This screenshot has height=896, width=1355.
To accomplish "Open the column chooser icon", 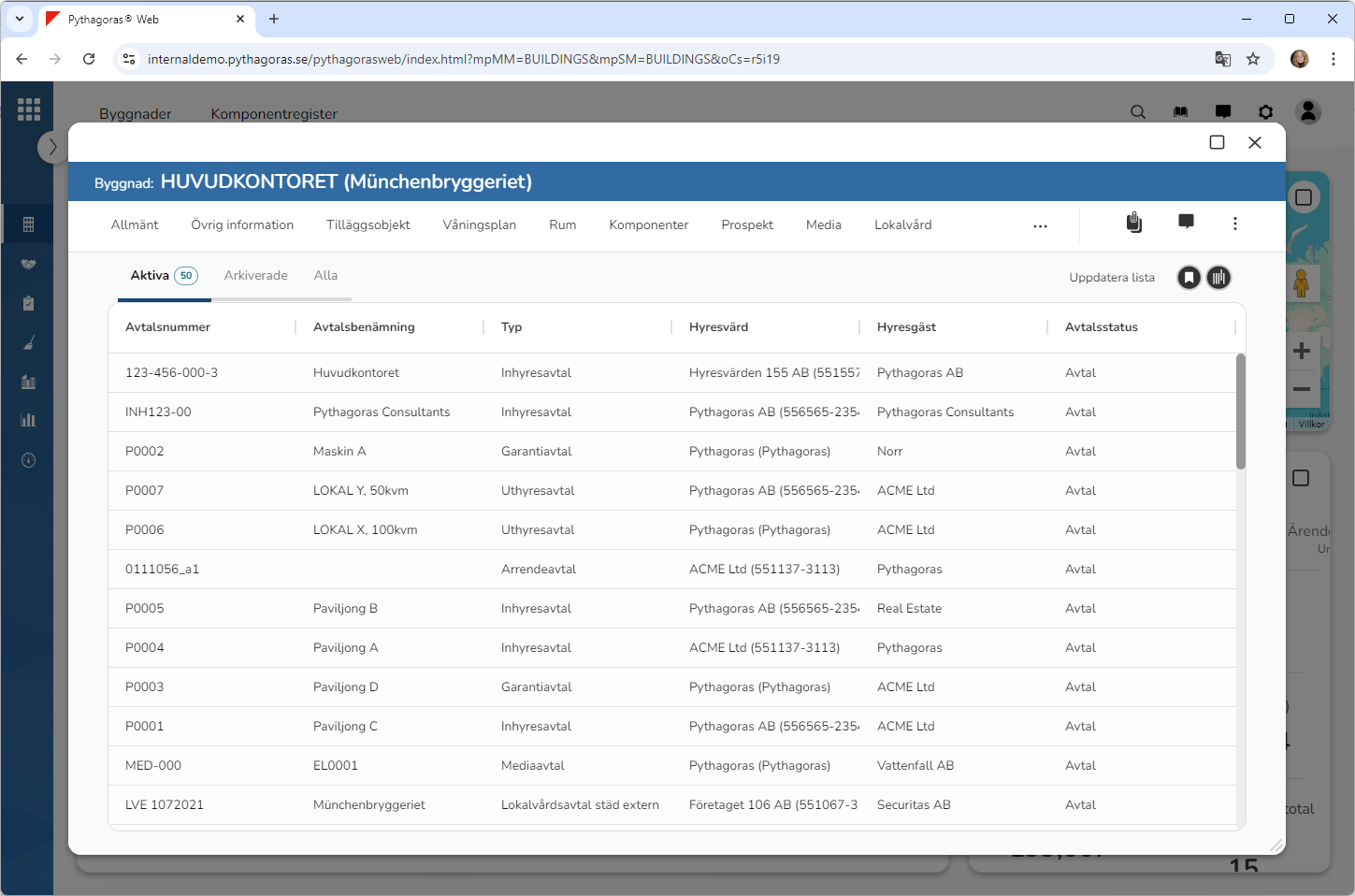I will pos(1218,278).
